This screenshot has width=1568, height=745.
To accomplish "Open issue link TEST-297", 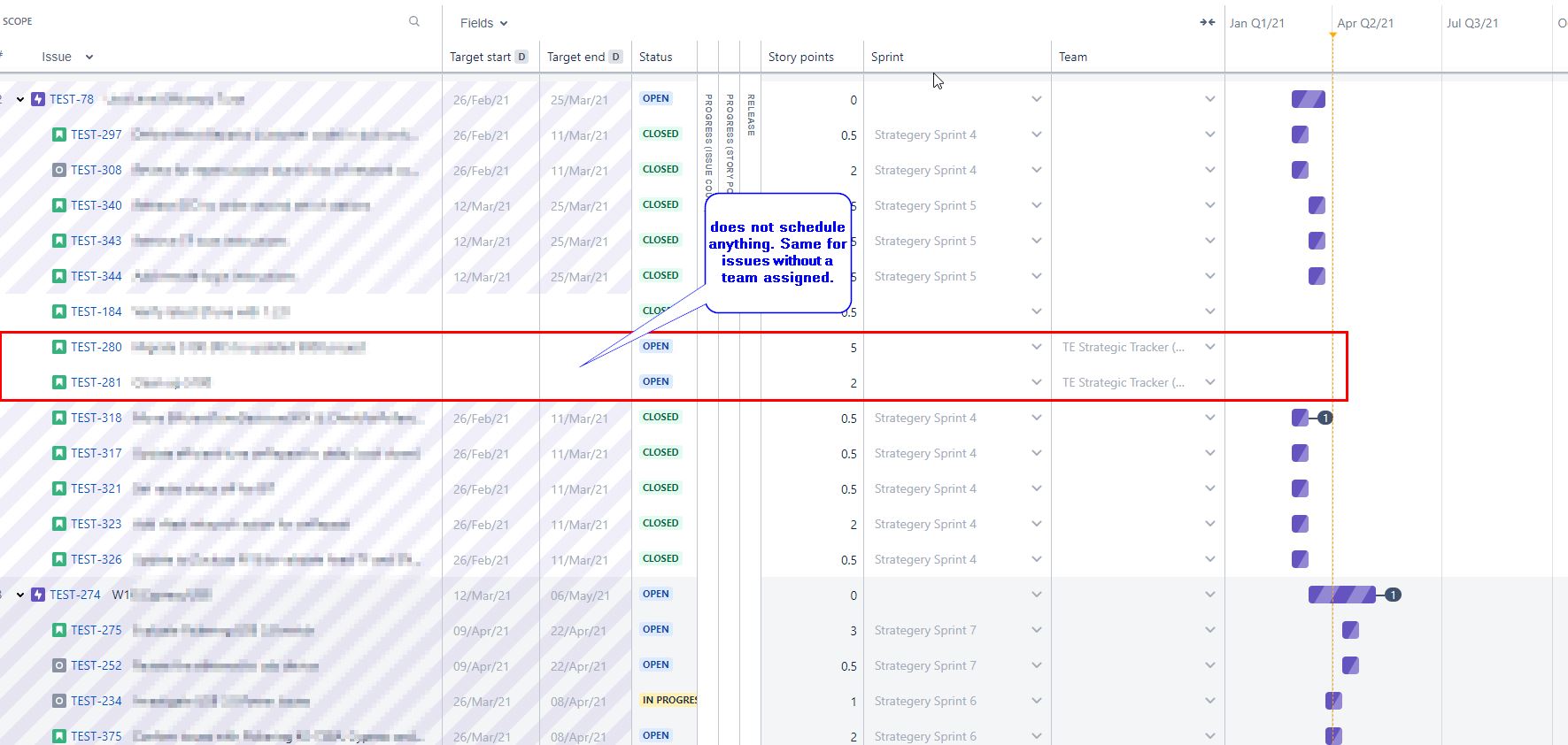I will [97, 134].
